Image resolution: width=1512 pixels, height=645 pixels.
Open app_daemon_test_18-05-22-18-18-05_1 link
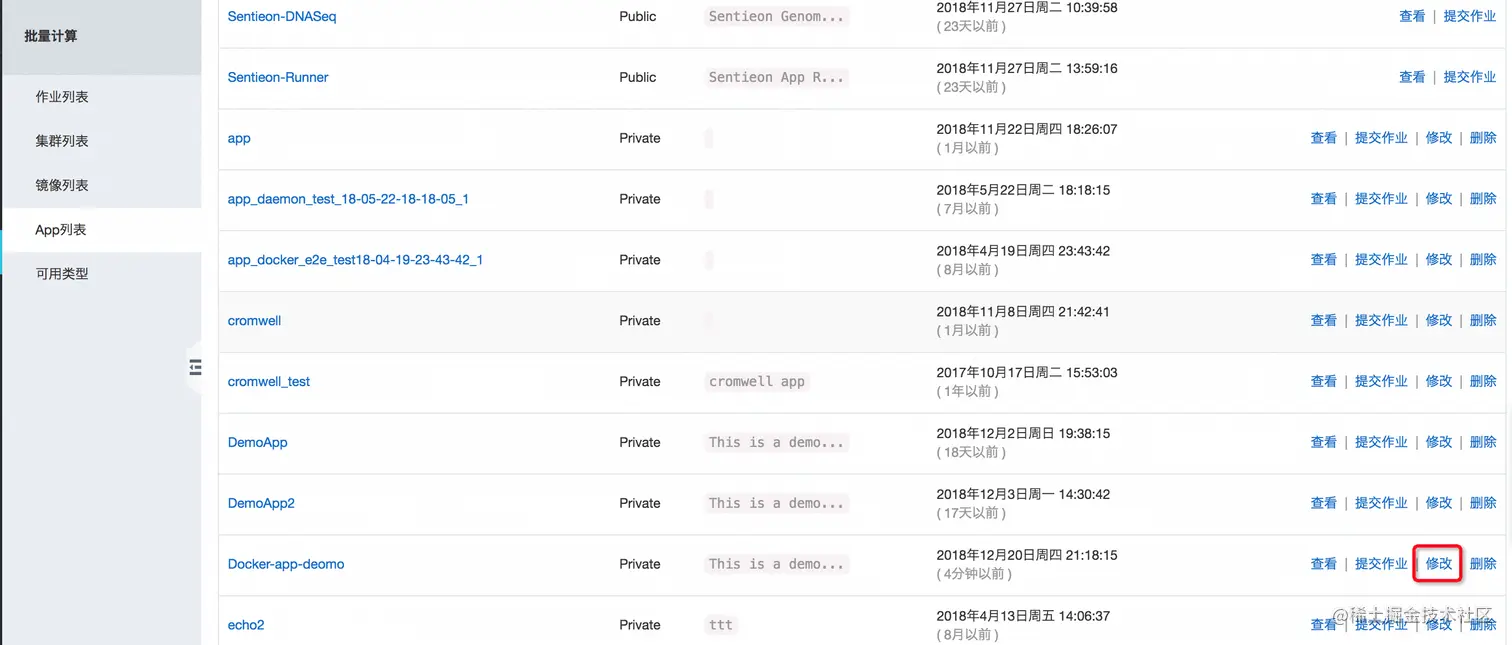[348, 199]
